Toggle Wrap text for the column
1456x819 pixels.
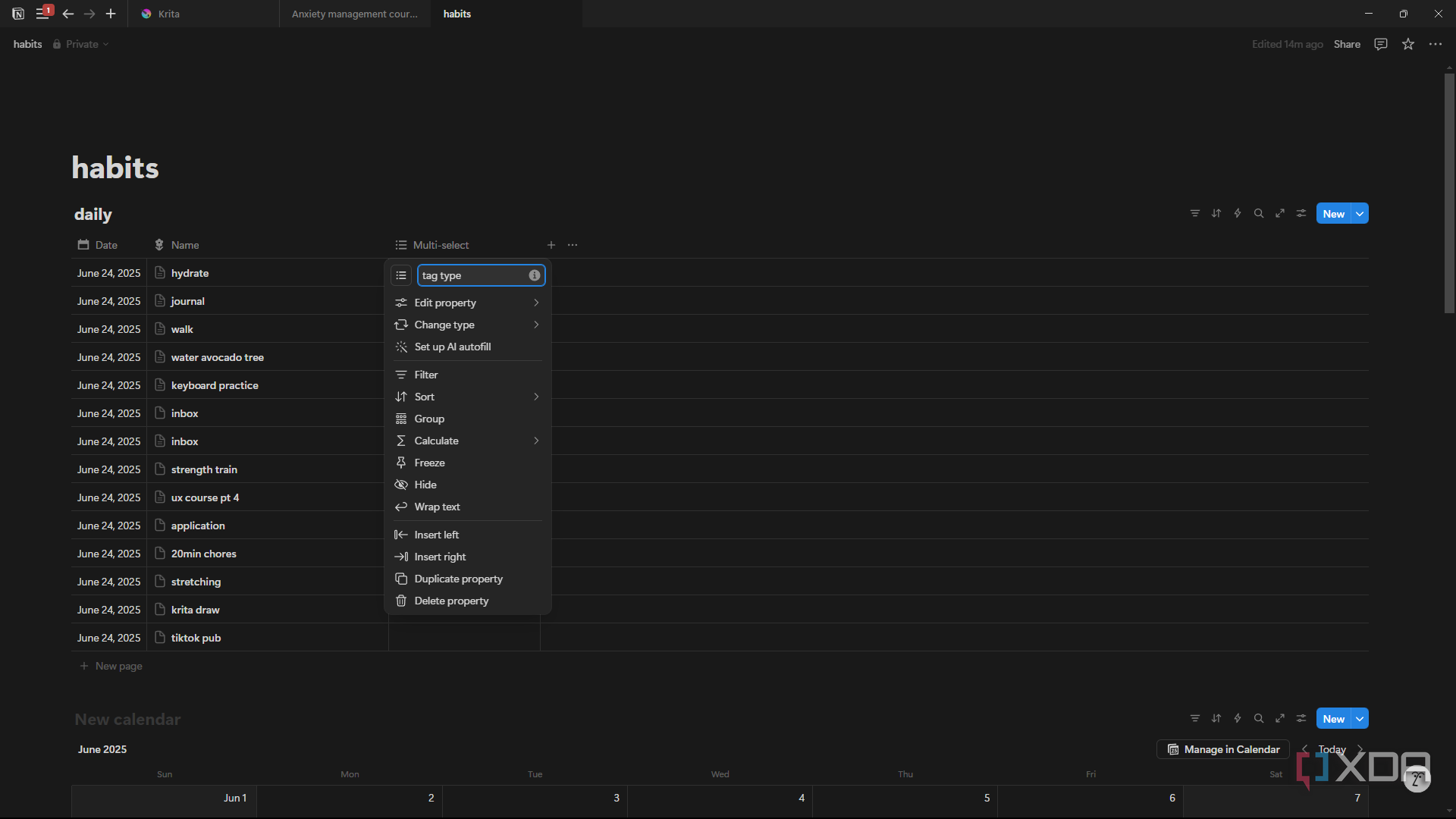point(468,507)
